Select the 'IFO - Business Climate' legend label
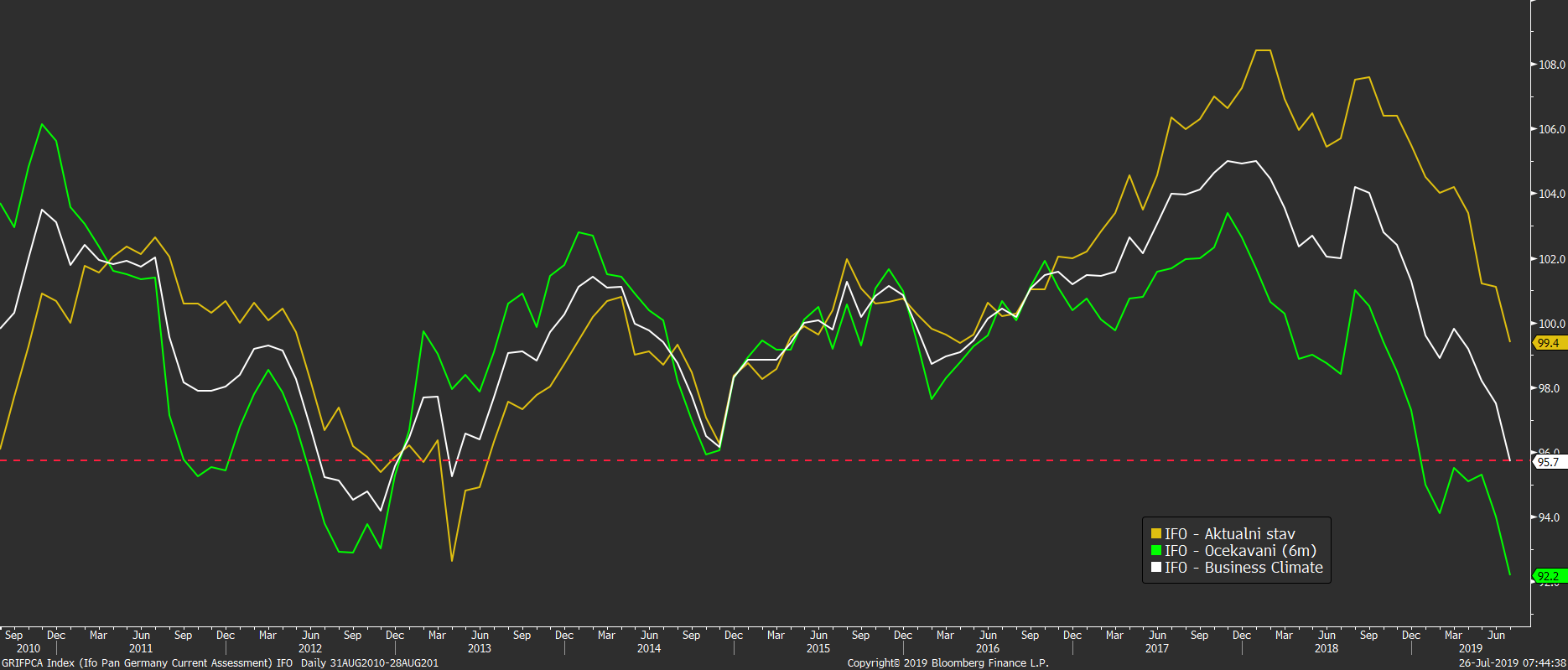 click(x=1243, y=568)
